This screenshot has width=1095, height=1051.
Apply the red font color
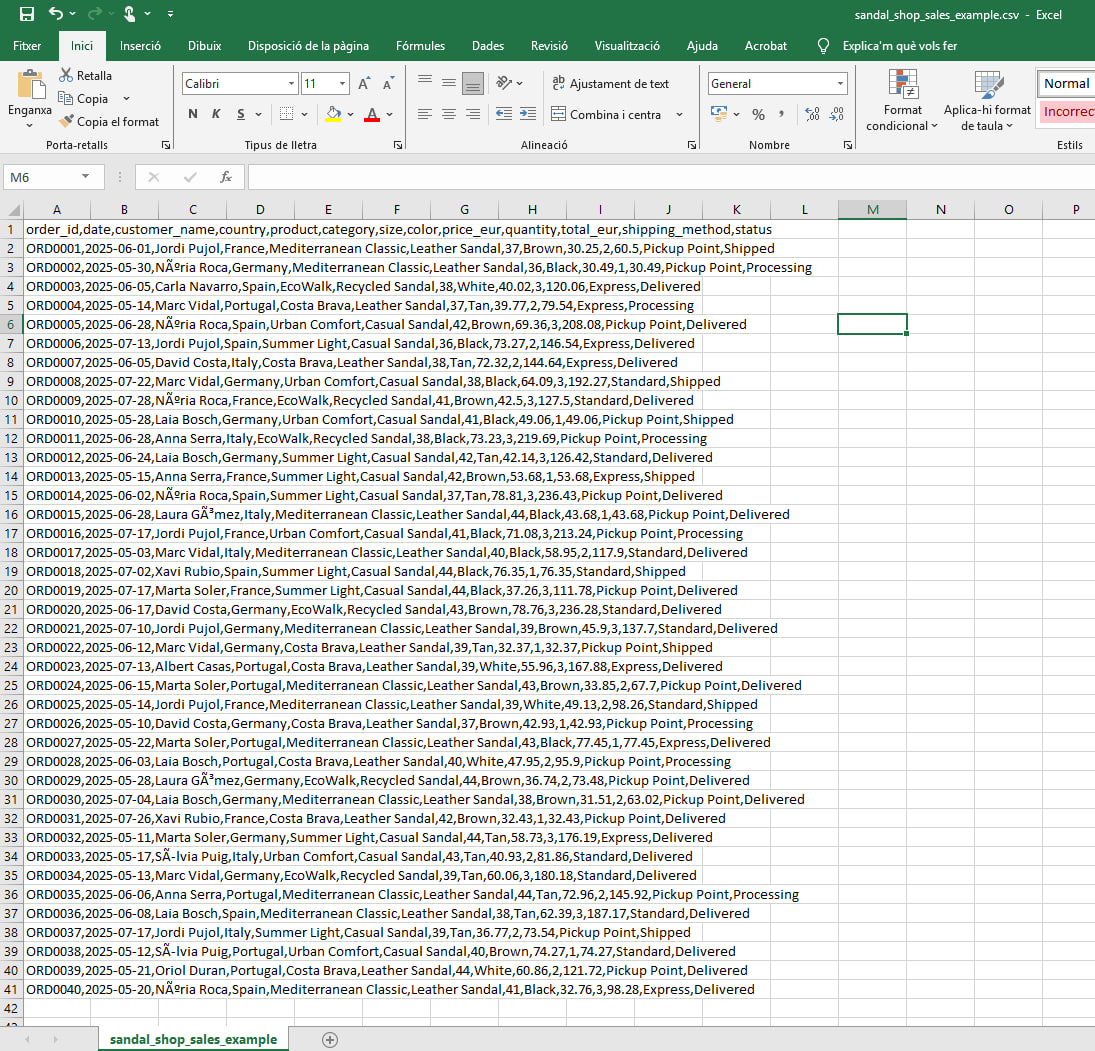pyautogui.click(x=372, y=114)
